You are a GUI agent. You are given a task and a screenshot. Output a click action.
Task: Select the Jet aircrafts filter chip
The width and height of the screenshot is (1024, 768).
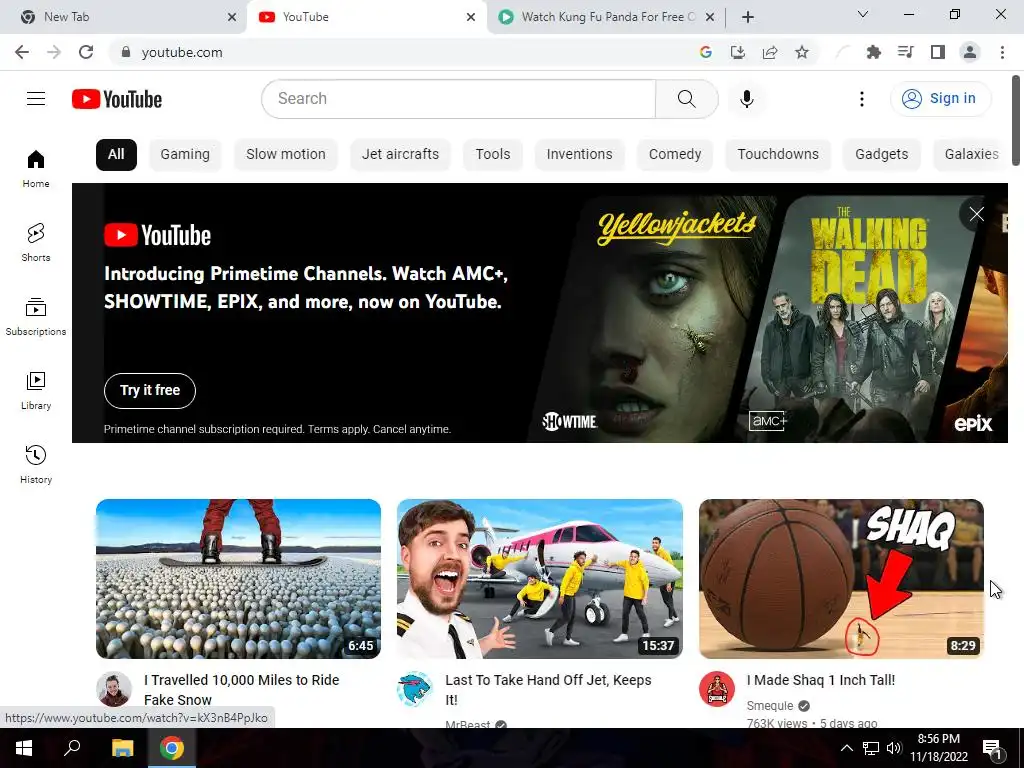[x=400, y=155]
